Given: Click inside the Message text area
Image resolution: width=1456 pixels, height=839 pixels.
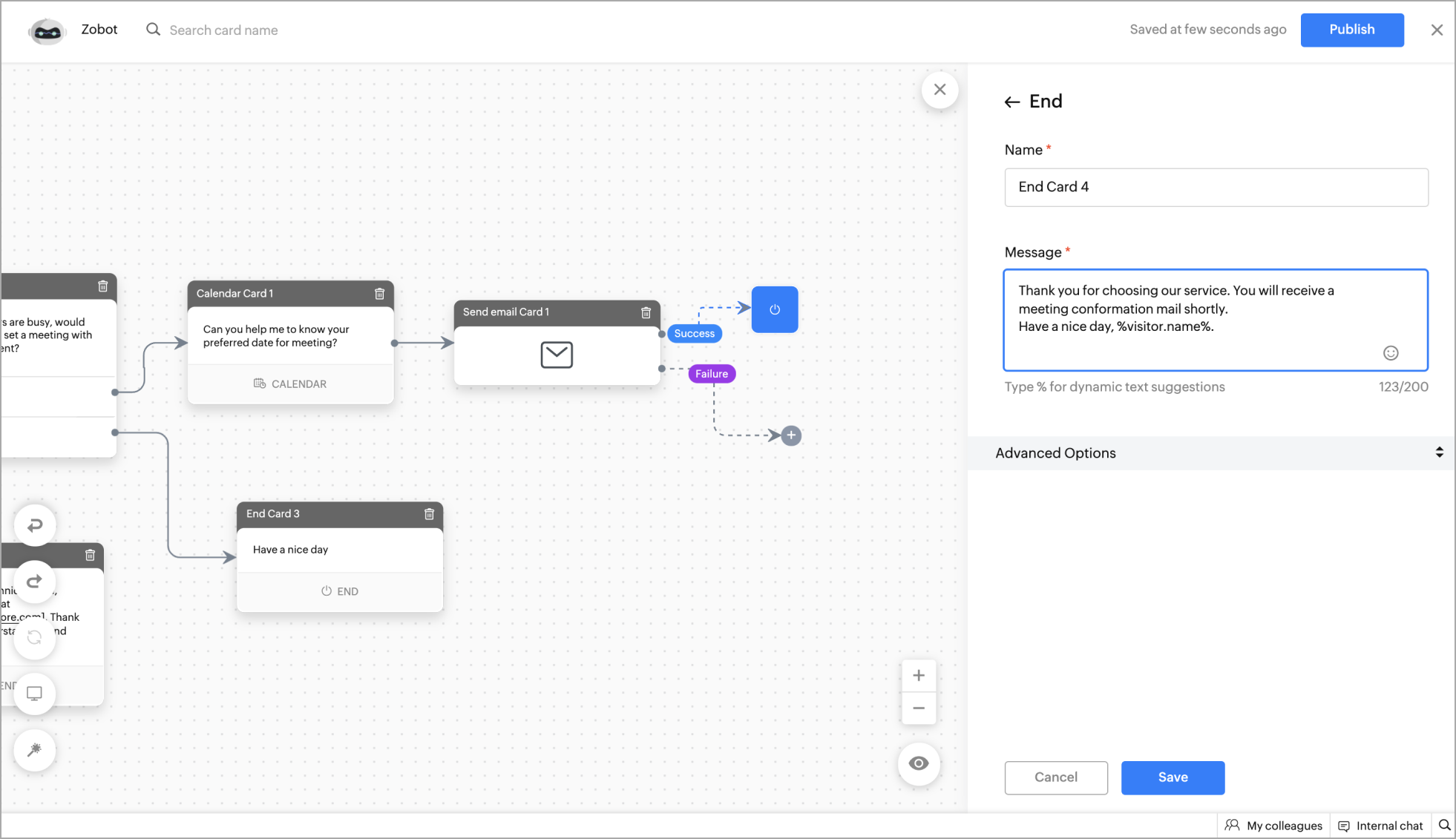Looking at the screenshot, I should (1216, 320).
